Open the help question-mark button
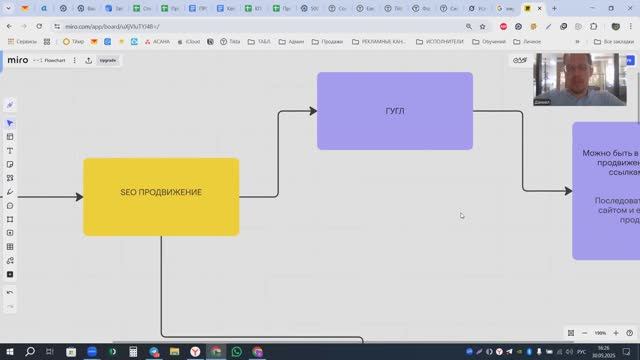This screenshot has height=360, width=640. [x=630, y=333]
